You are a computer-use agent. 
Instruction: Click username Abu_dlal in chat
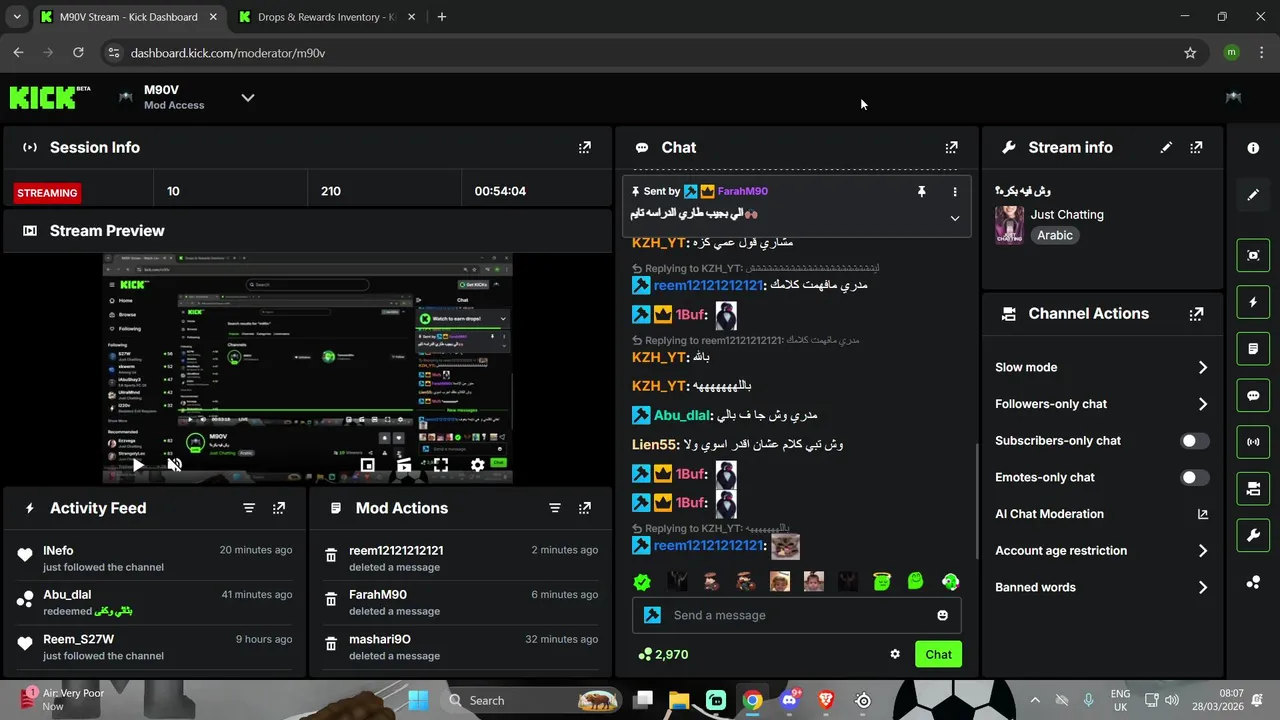pos(682,416)
